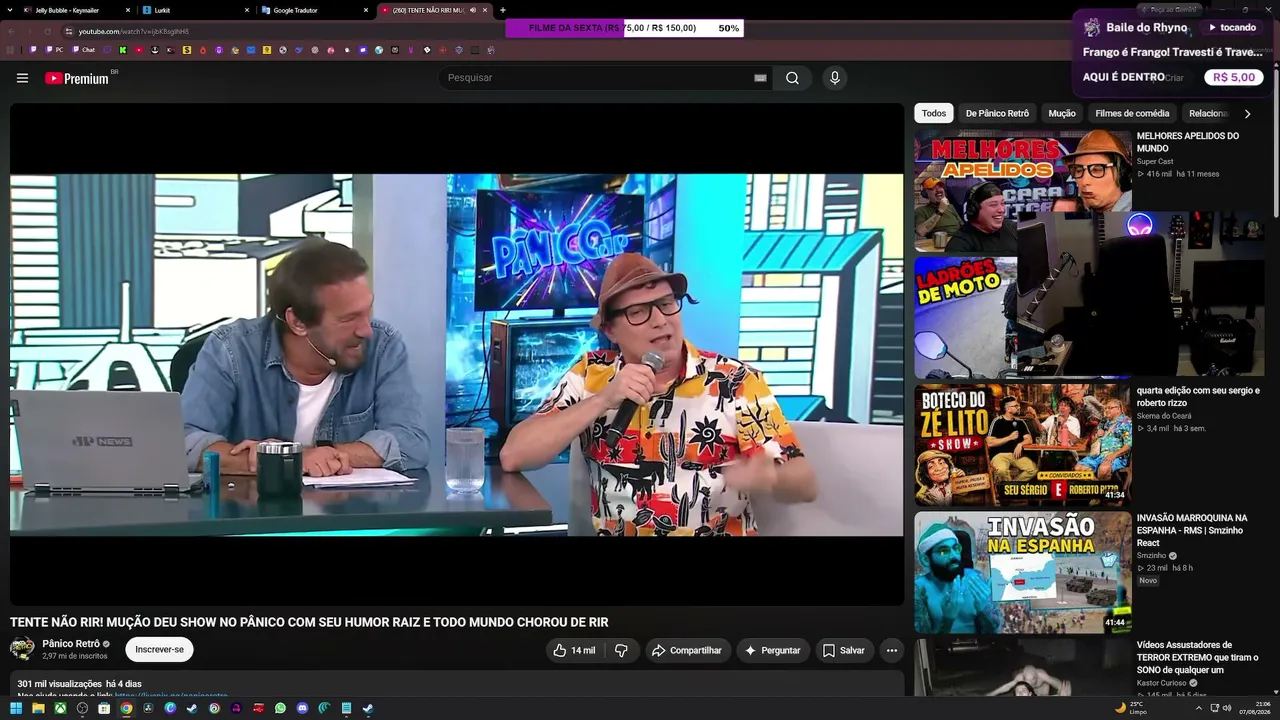Open the PC bookmark

[x=52, y=49]
